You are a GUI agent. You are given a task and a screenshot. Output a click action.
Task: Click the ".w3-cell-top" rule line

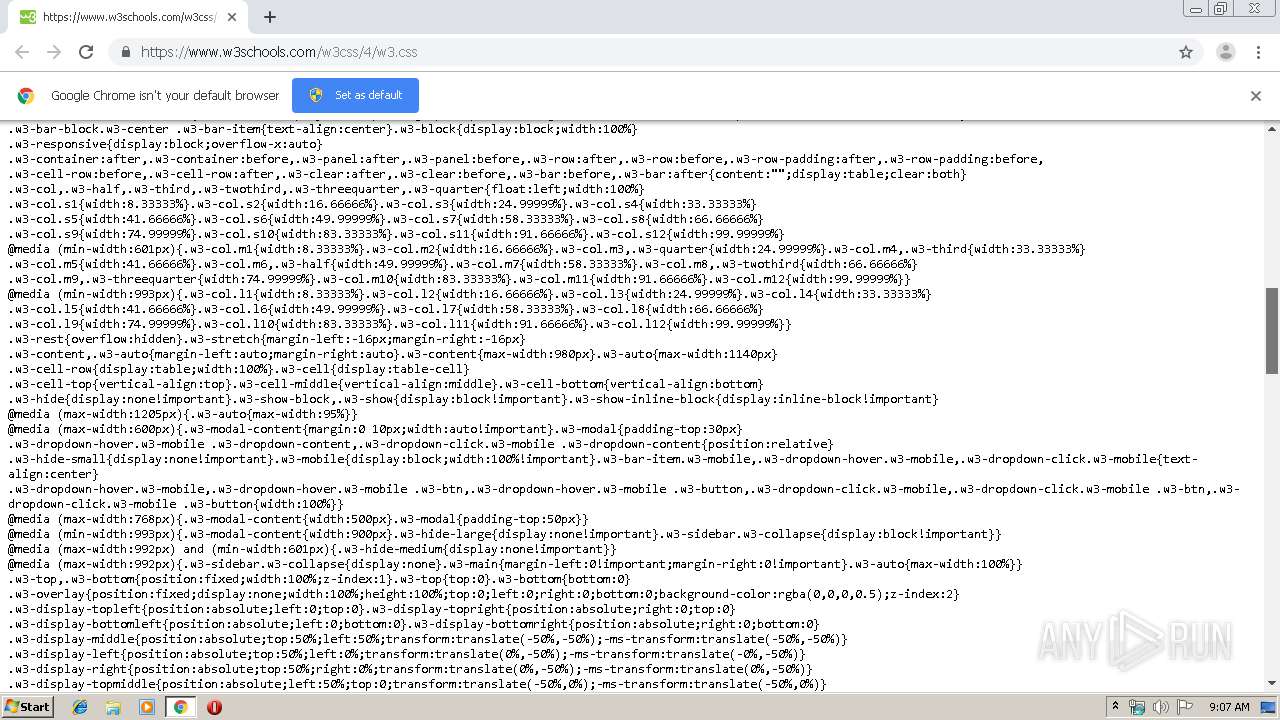pyautogui.click(x=386, y=384)
